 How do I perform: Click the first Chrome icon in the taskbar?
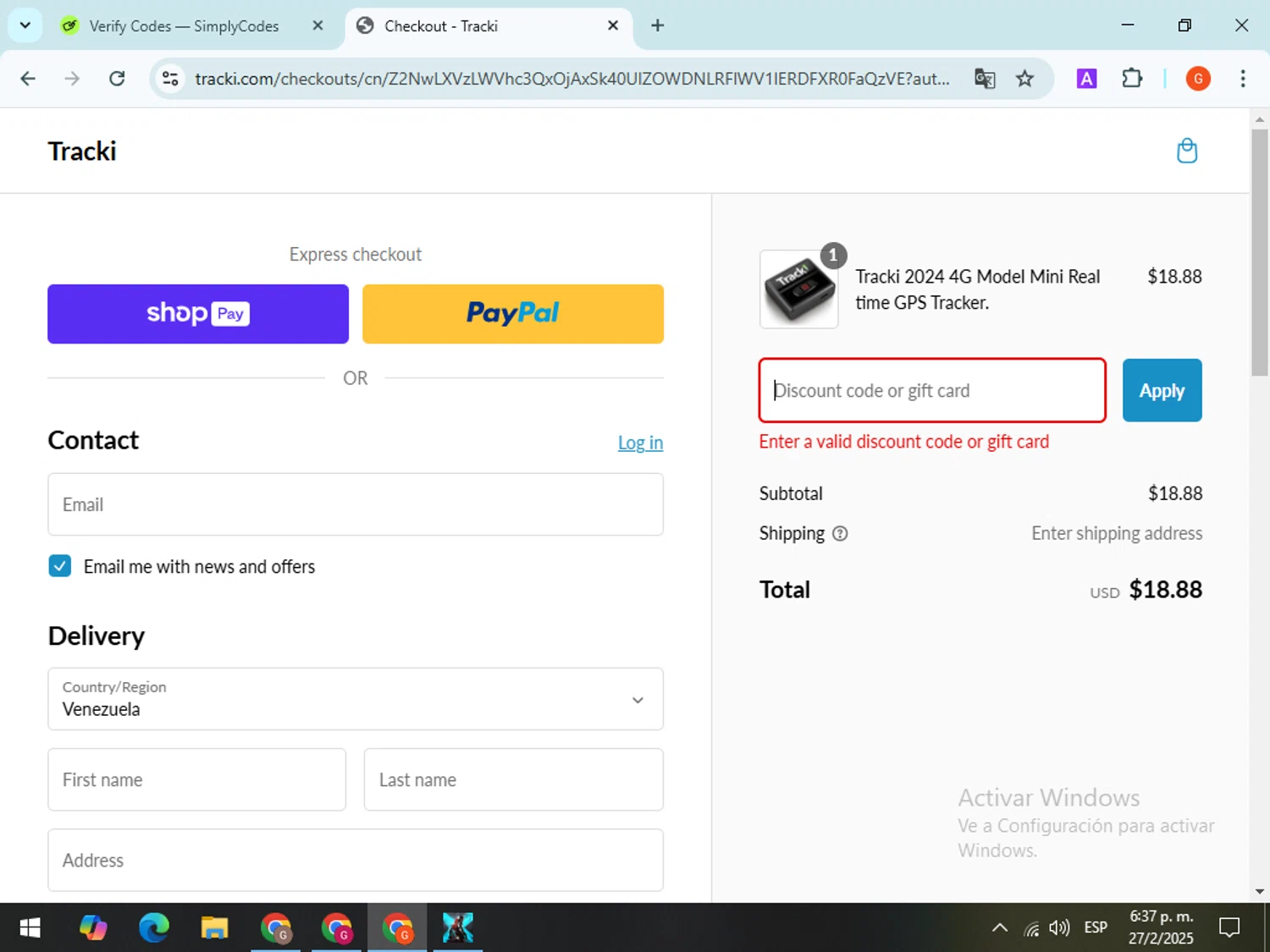pyautogui.click(x=276, y=928)
